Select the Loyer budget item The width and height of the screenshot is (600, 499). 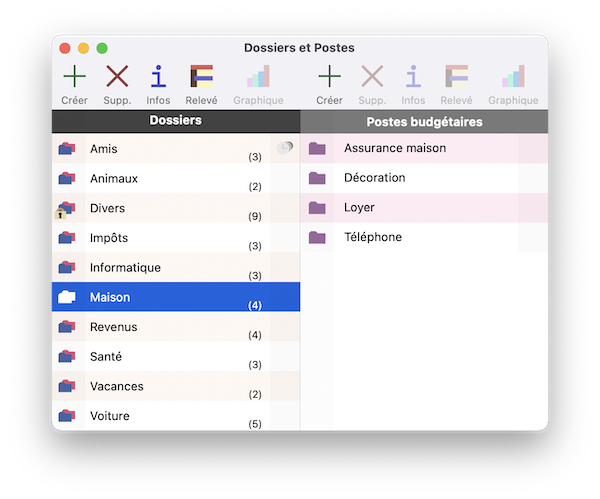point(424,207)
